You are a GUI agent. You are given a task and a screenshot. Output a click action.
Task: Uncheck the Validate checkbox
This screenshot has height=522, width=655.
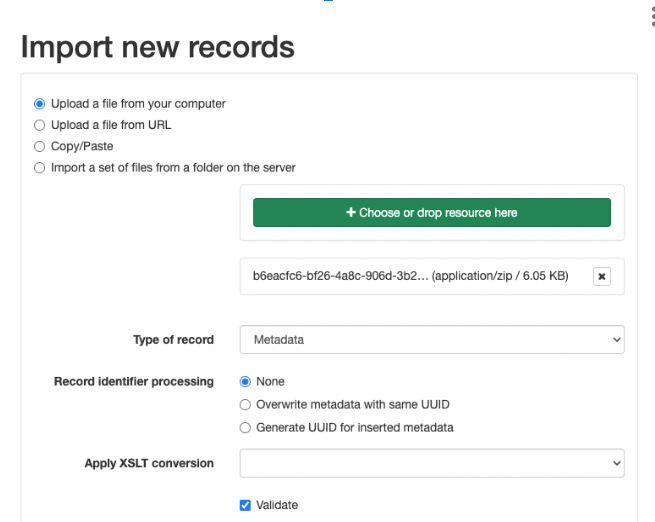(245, 505)
